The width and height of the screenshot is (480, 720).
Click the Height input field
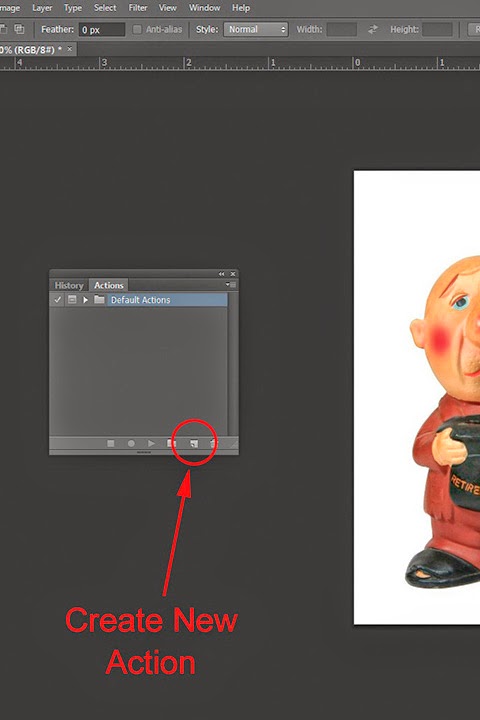coord(437,30)
